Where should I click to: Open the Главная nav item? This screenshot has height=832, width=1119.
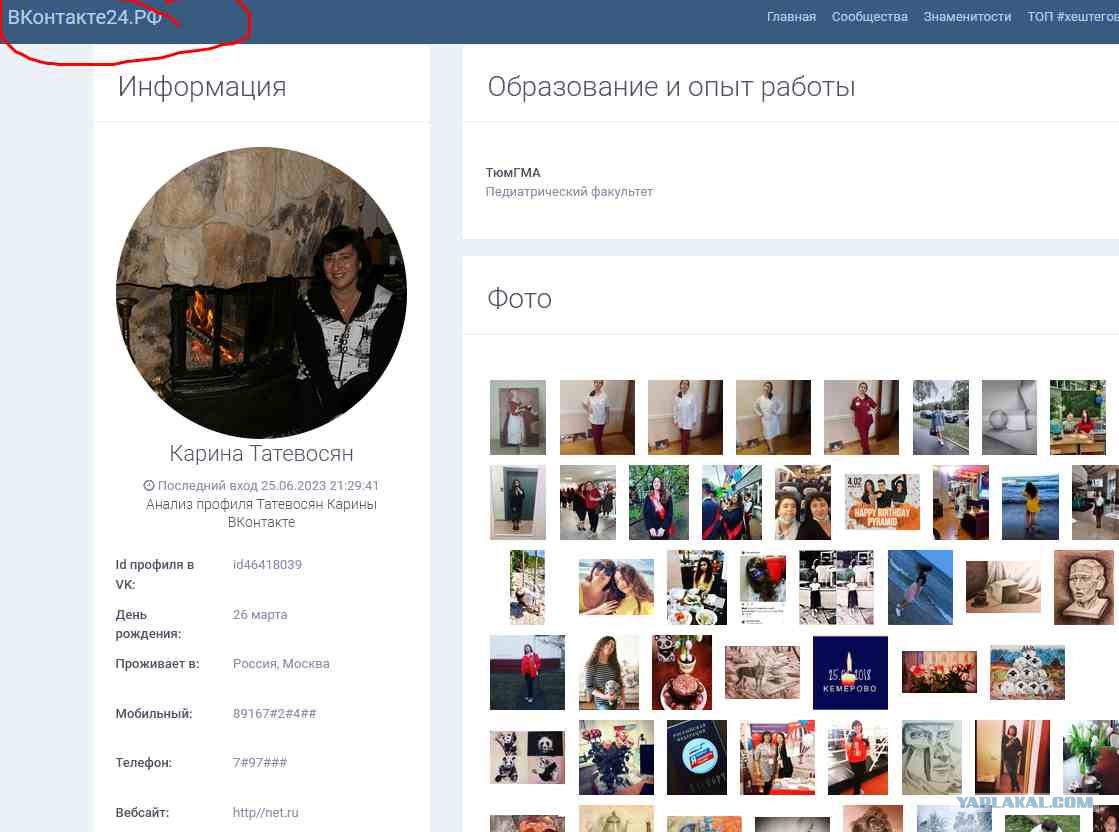(791, 17)
